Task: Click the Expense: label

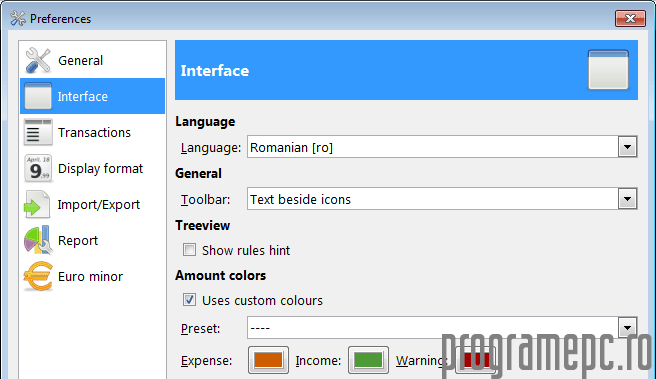Action: [206, 361]
